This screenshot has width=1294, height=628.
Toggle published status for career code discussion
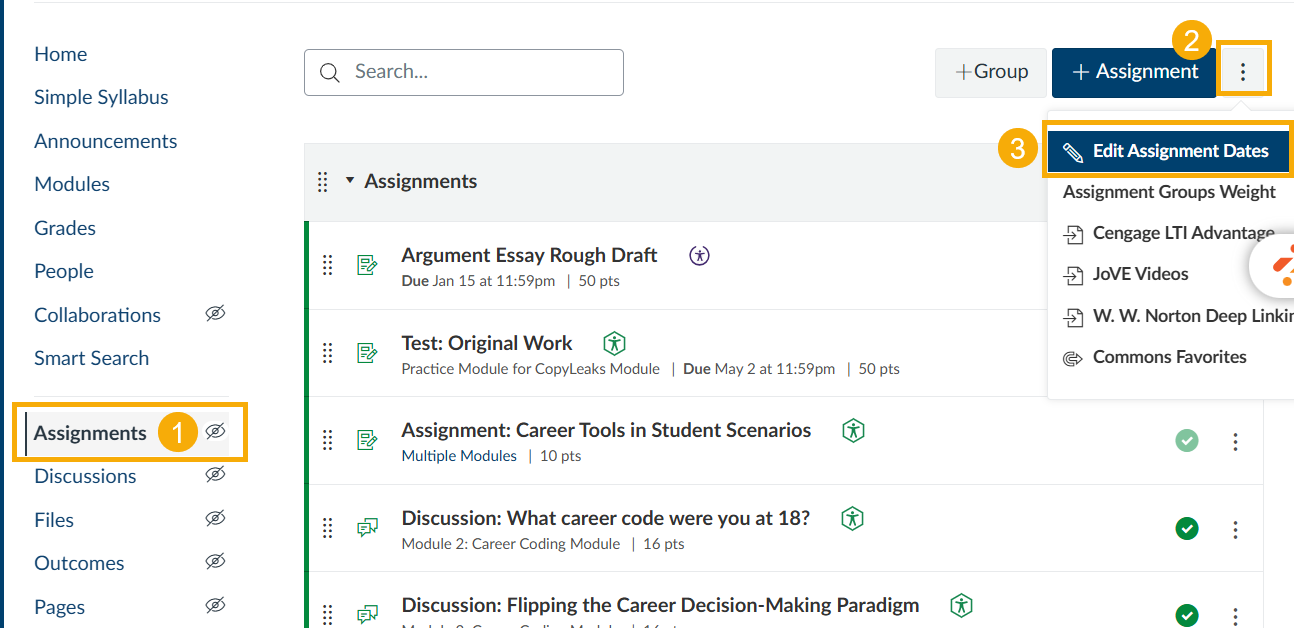click(1187, 528)
